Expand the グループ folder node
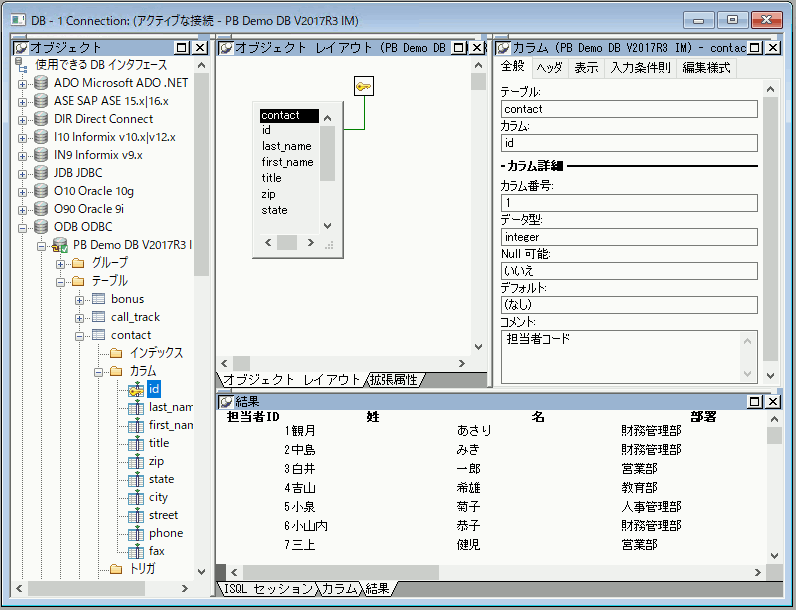Image resolution: width=796 pixels, height=610 pixels. [61, 263]
